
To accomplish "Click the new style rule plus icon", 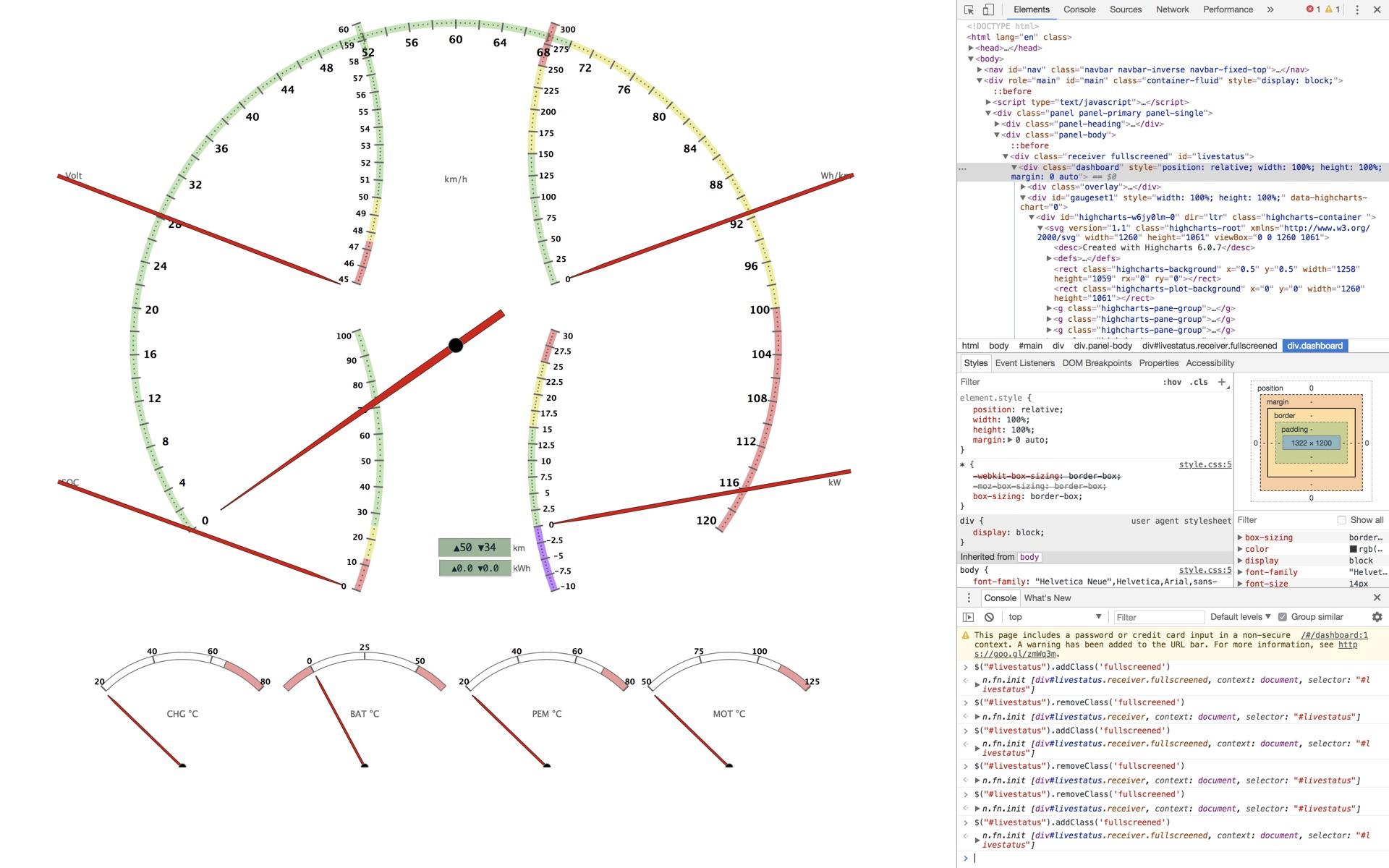I will [x=1222, y=382].
